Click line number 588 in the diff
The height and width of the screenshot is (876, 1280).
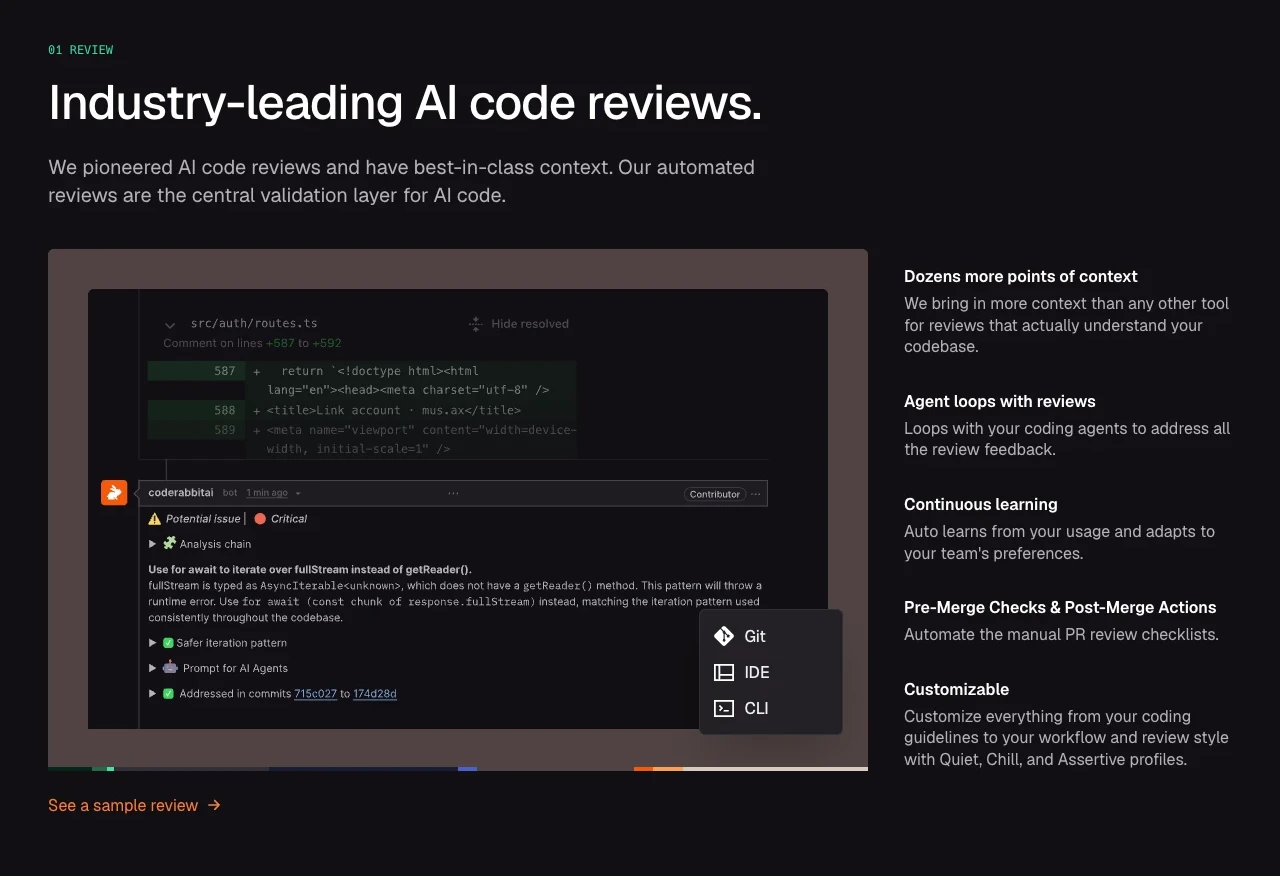[225, 410]
